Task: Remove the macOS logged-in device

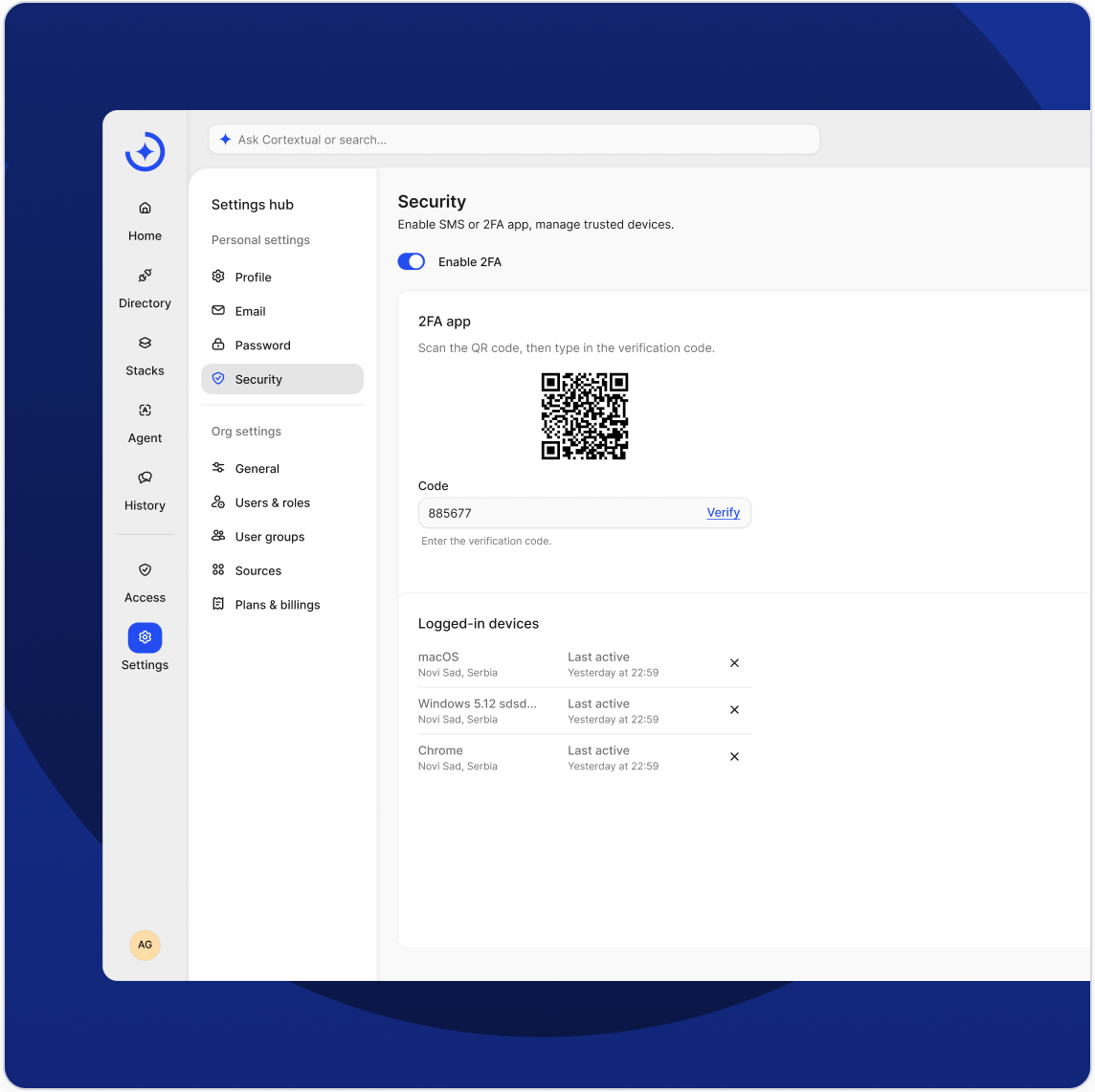Action: point(734,663)
